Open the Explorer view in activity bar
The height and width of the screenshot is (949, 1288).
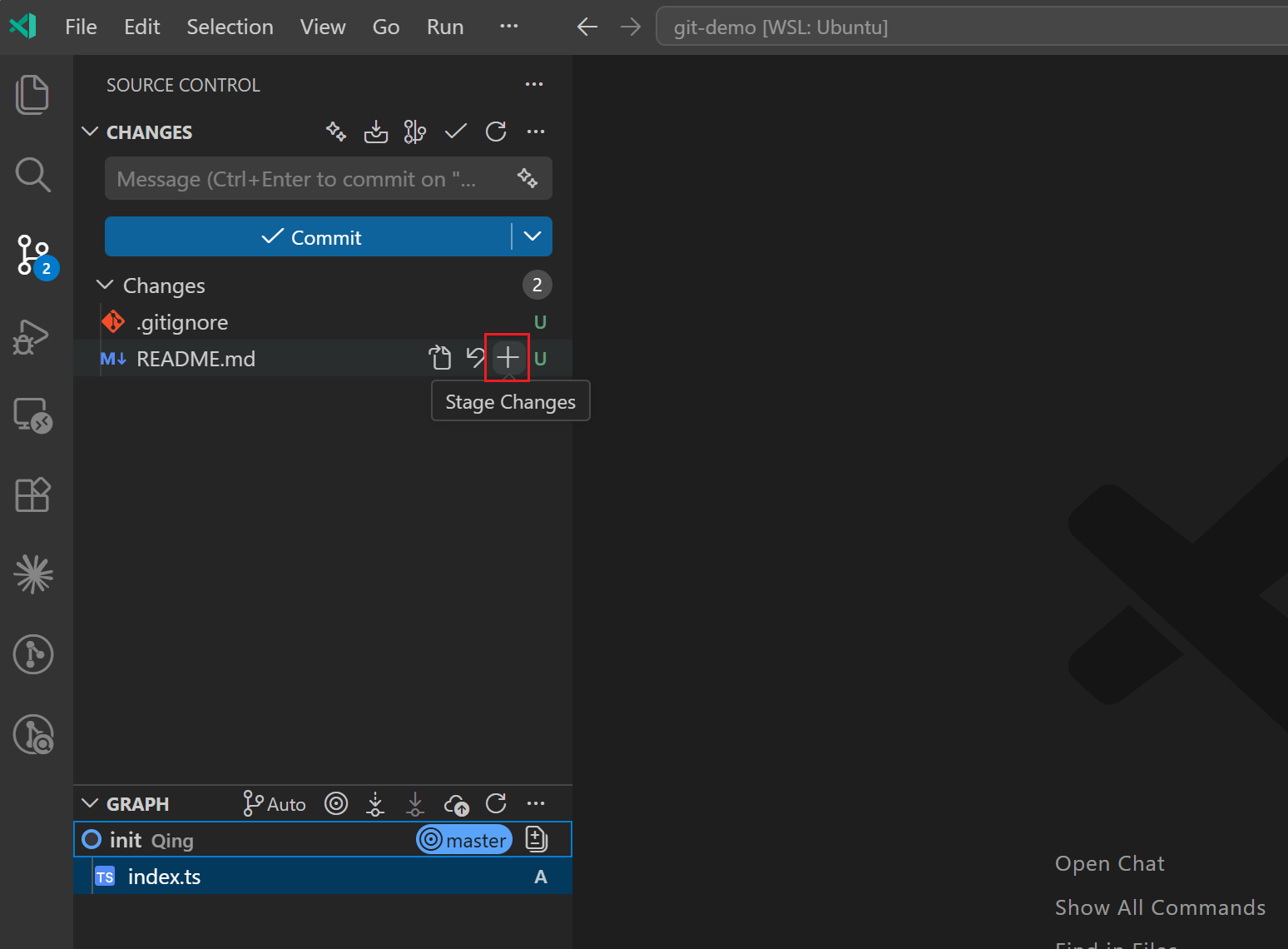coord(32,94)
